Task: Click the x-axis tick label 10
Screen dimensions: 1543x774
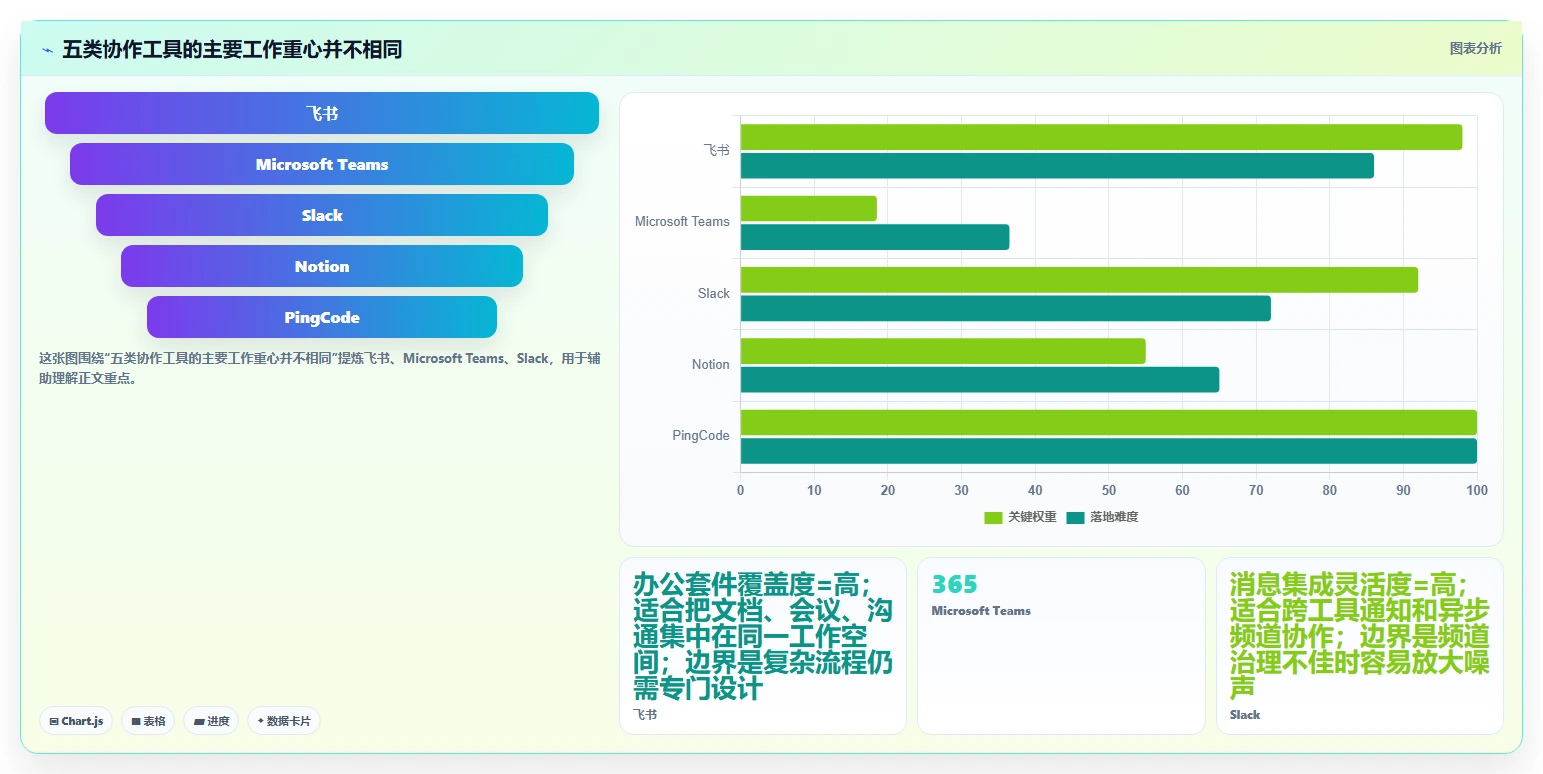Action: click(814, 490)
